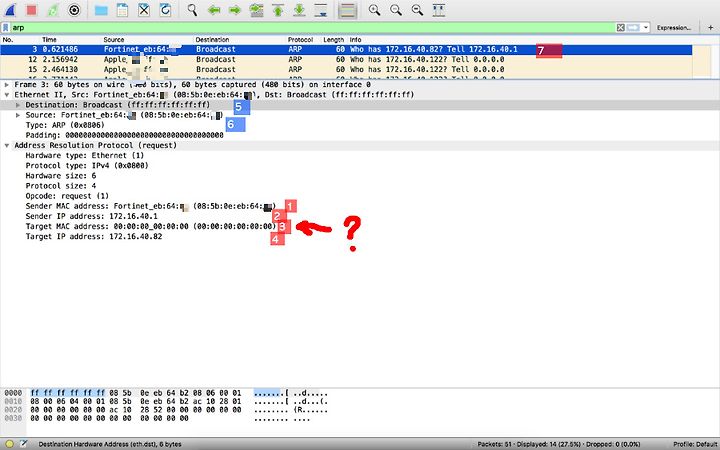720x450 pixels.
Task: Select packet 3 from Fortinet
Action: tap(346, 50)
